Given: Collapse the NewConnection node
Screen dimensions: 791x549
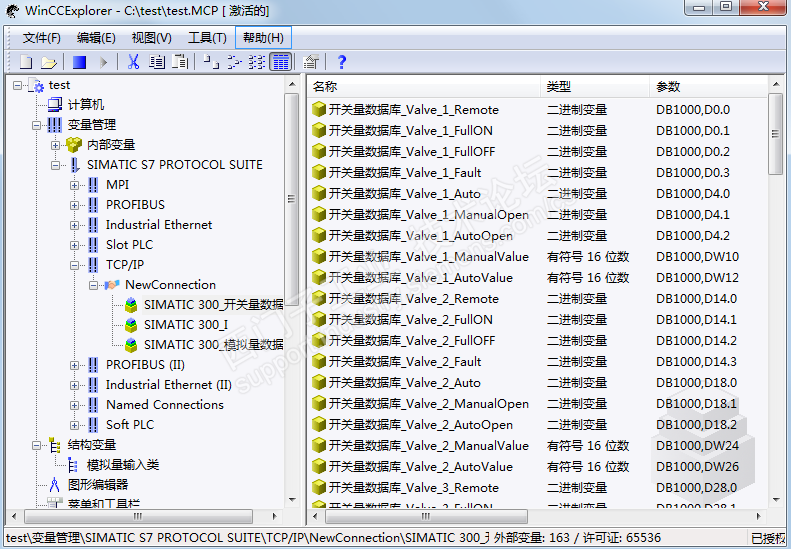Looking at the screenshot, I should click(x=93, y=286).
